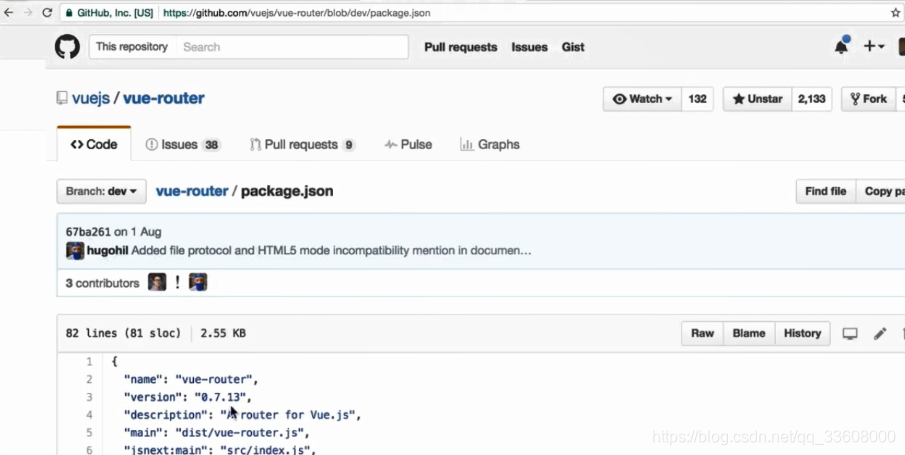
Task: Reload the page with the refresh icon
Action: pyautogui.click(x=47, y=13)
